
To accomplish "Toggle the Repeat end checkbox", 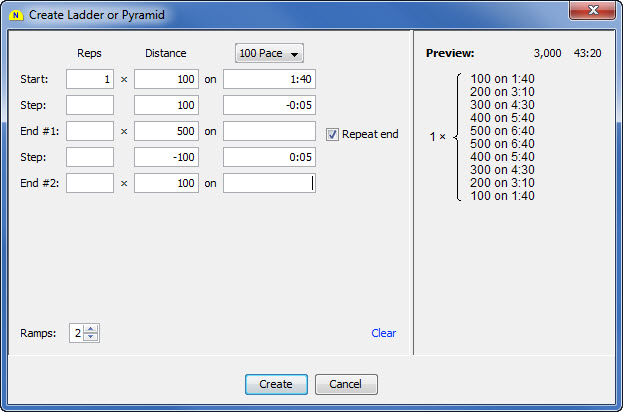I will (x=333, y=134).
